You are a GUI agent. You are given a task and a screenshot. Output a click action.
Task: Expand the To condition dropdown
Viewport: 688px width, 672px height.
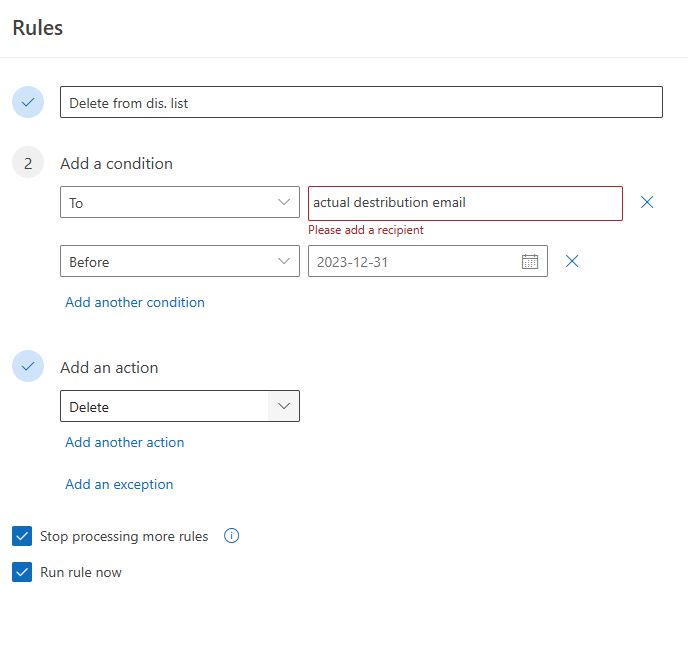tap(180, 202)
